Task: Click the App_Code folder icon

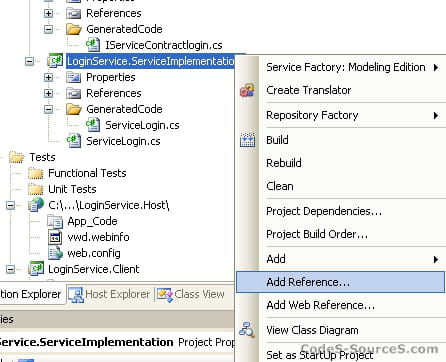Action: pos(55,221)
